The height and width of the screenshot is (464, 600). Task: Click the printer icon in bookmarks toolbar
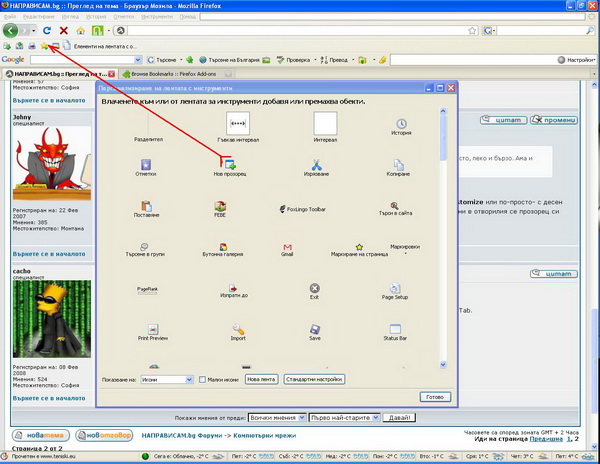[x=32, y=46]
